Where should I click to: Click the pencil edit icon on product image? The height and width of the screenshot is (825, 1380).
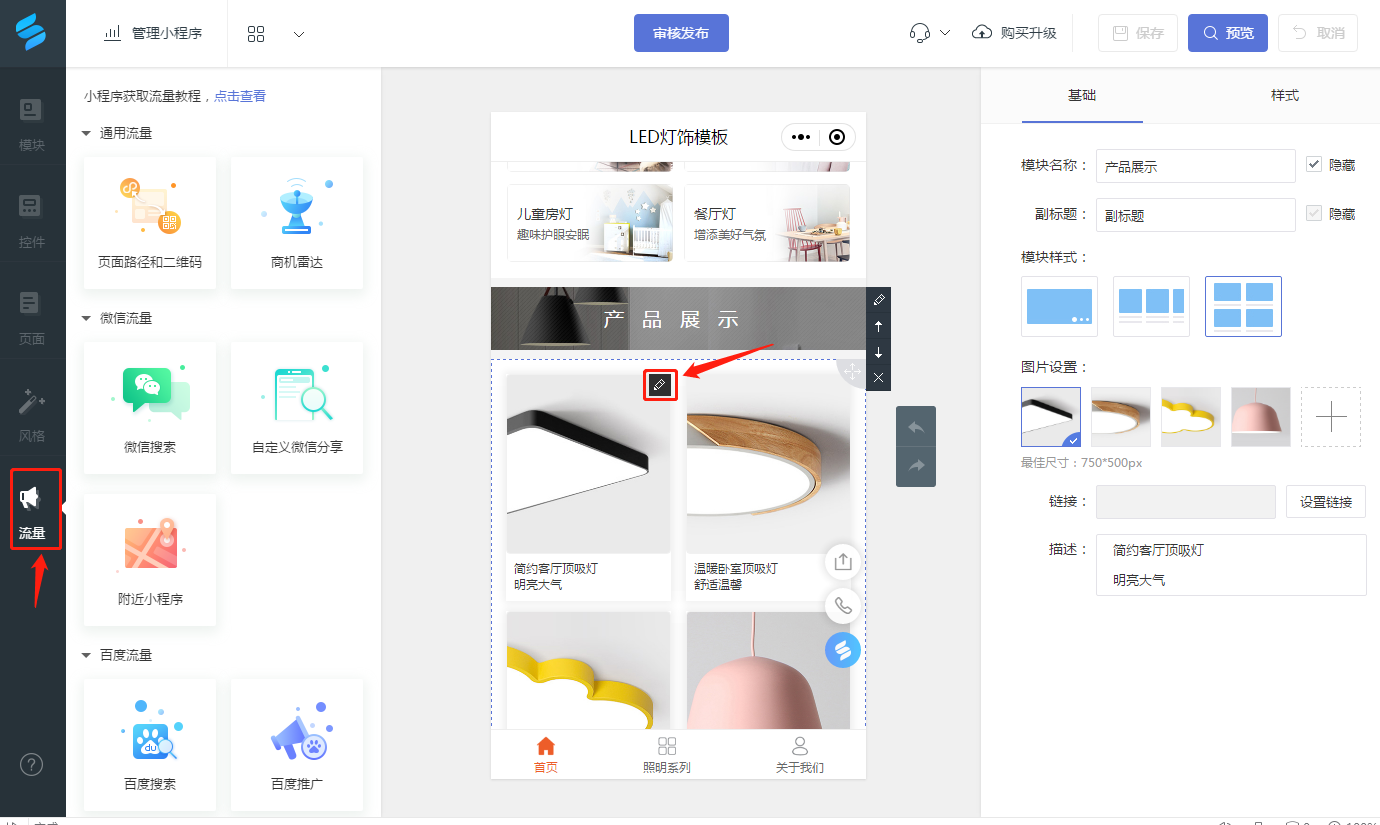click(660, 384)
